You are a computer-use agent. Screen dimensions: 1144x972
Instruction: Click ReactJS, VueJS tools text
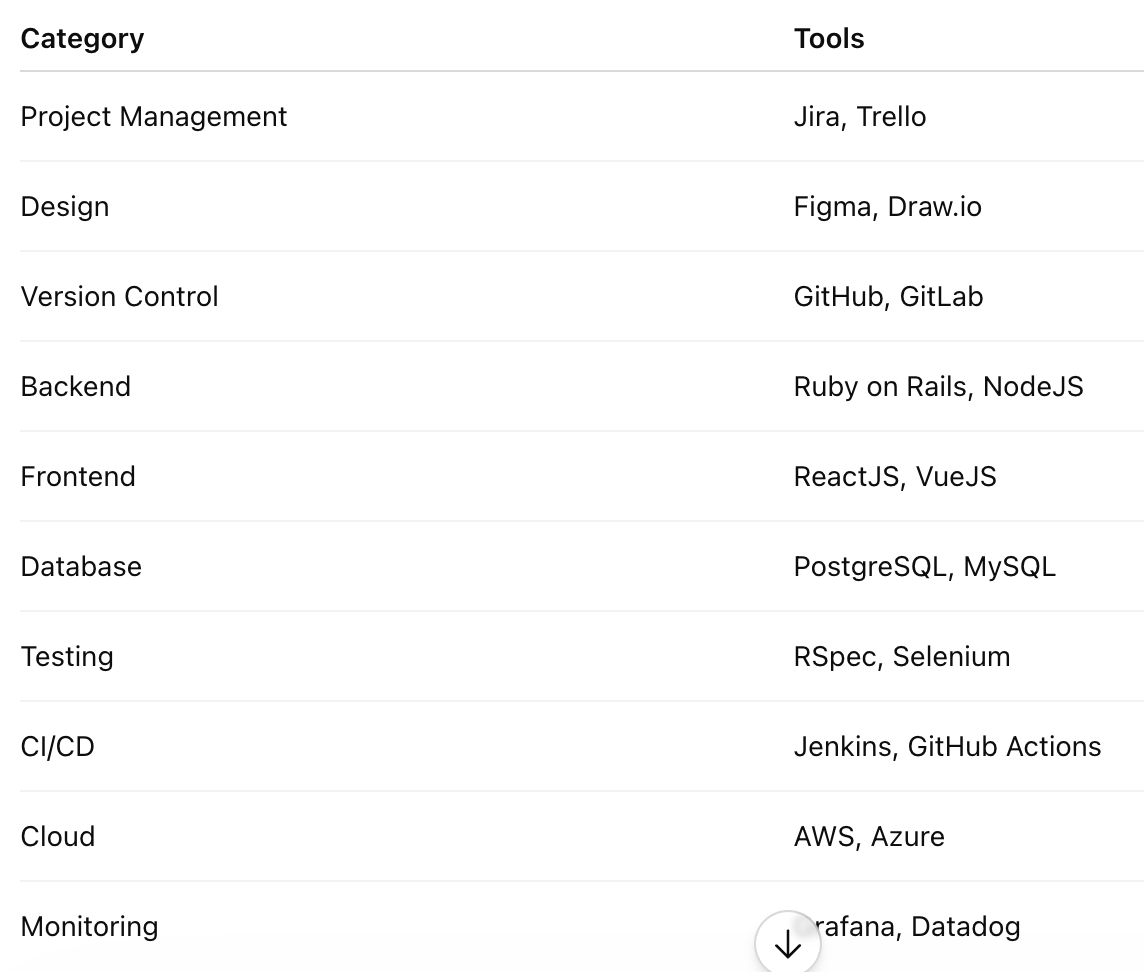point(894,477)
